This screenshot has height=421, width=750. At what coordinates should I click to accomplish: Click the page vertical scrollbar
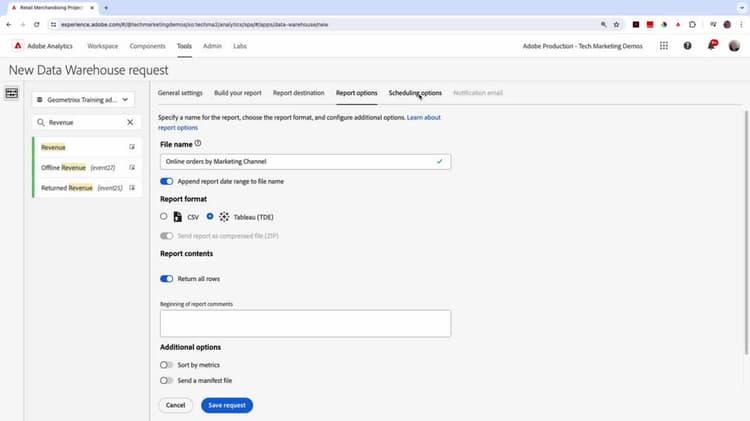pyautogui.click(x=746, y=233)
